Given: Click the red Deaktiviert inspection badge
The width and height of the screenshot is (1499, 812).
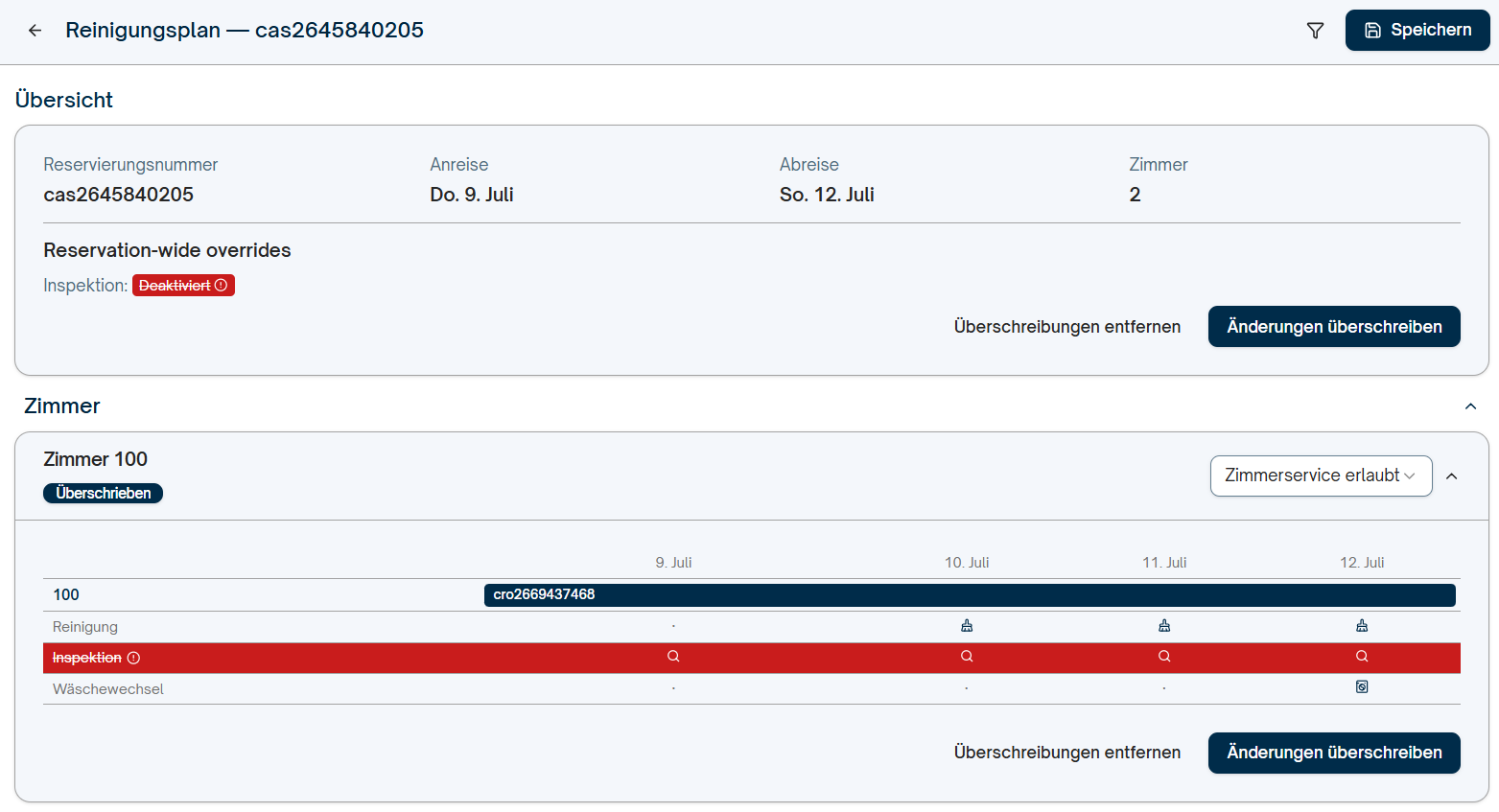Looking at the screenshot, I should 183,286.
